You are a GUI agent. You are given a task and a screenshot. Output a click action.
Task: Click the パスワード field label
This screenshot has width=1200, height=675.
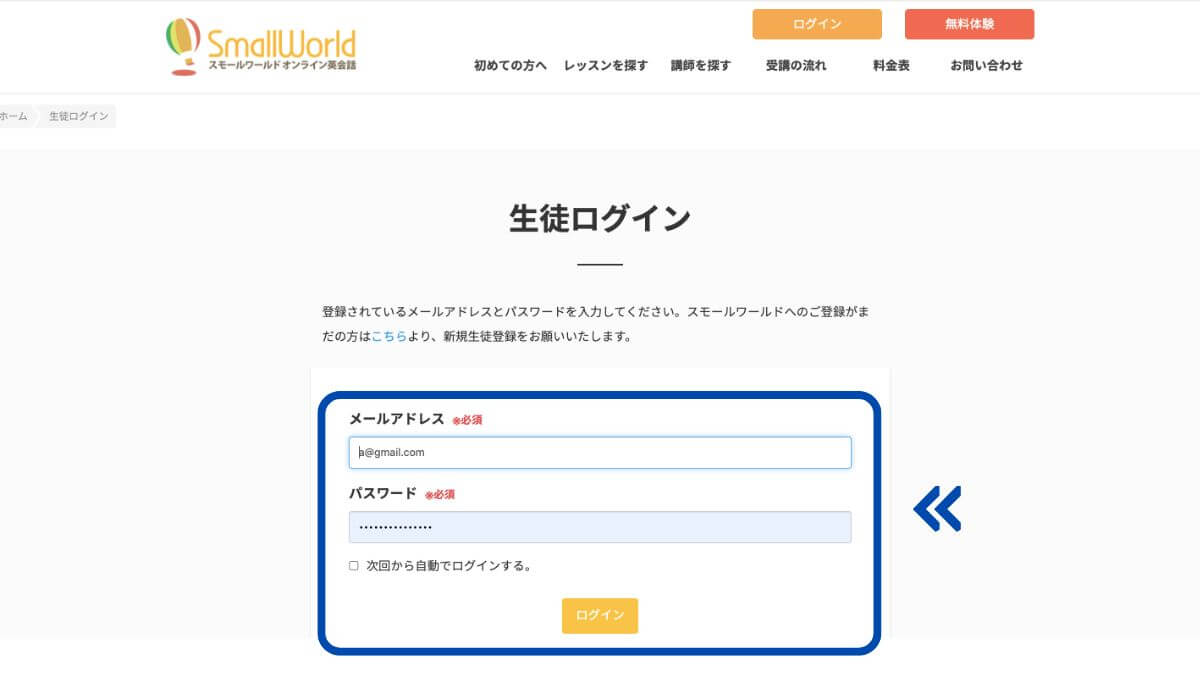pos(382,493)
